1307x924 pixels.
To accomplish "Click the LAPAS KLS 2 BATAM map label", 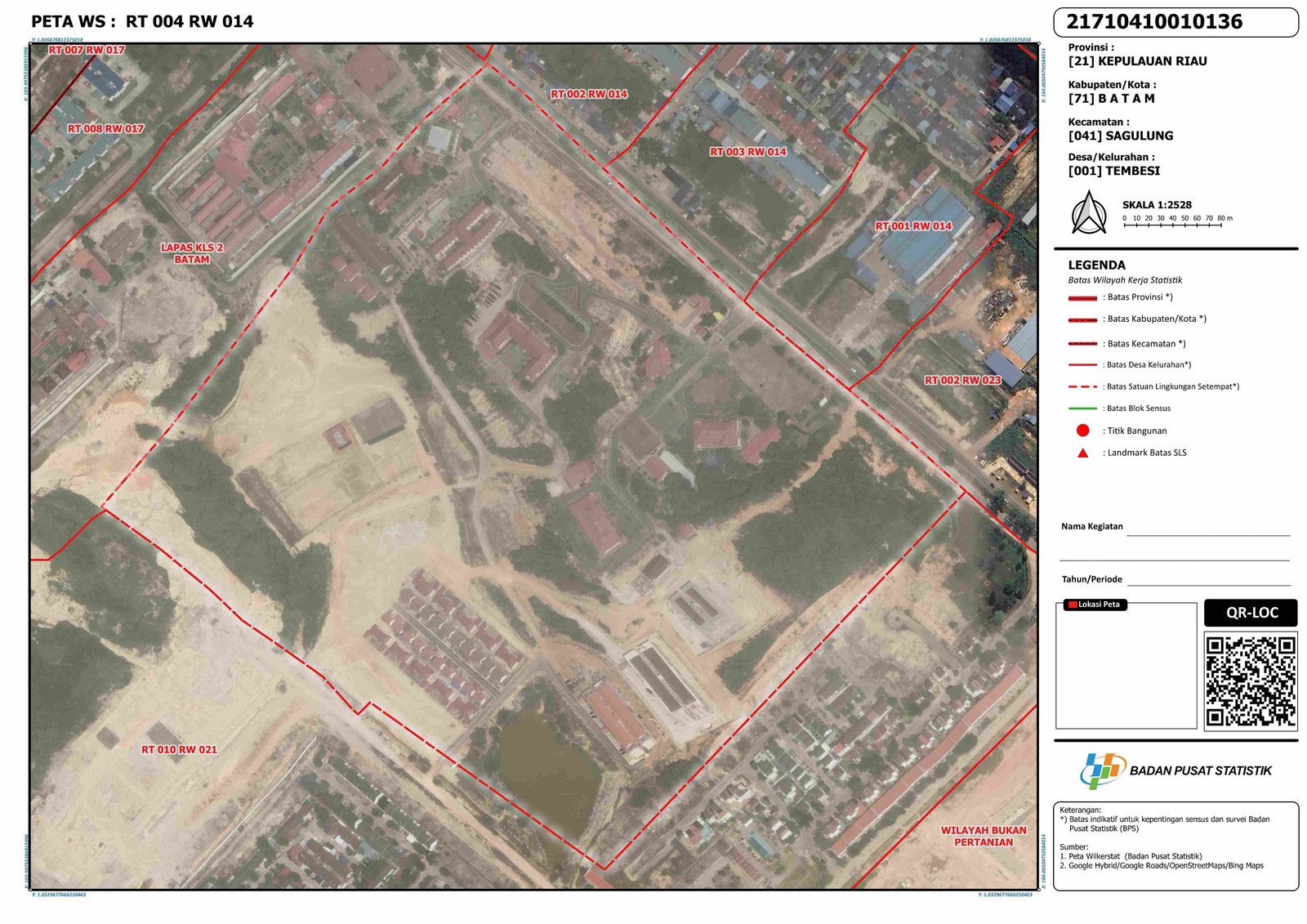I will pos(192,253).
